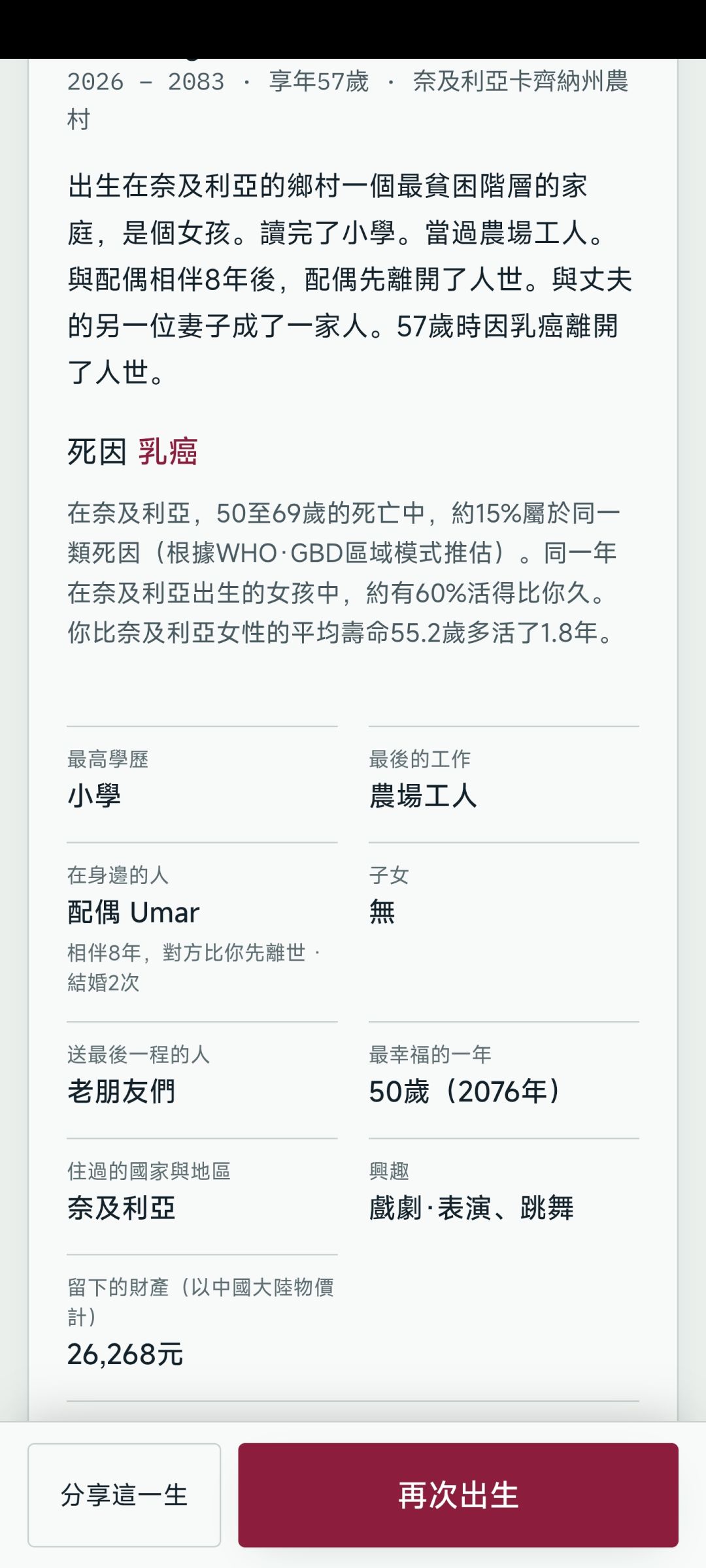Image resolution: width=706 pixels, height=1568 pixels.
Task: Tap the 配偶 Umar companion entry
Action: point(202,932)
